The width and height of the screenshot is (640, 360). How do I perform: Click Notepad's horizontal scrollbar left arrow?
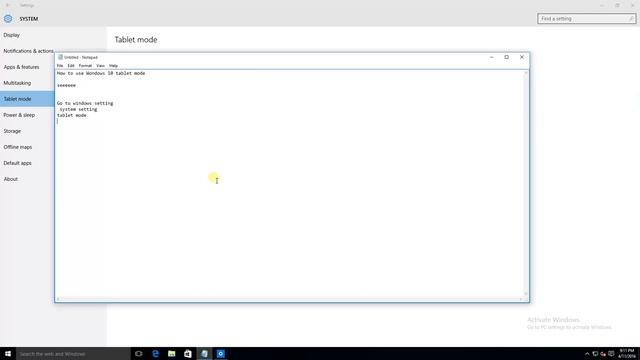(x=58, y=299)
